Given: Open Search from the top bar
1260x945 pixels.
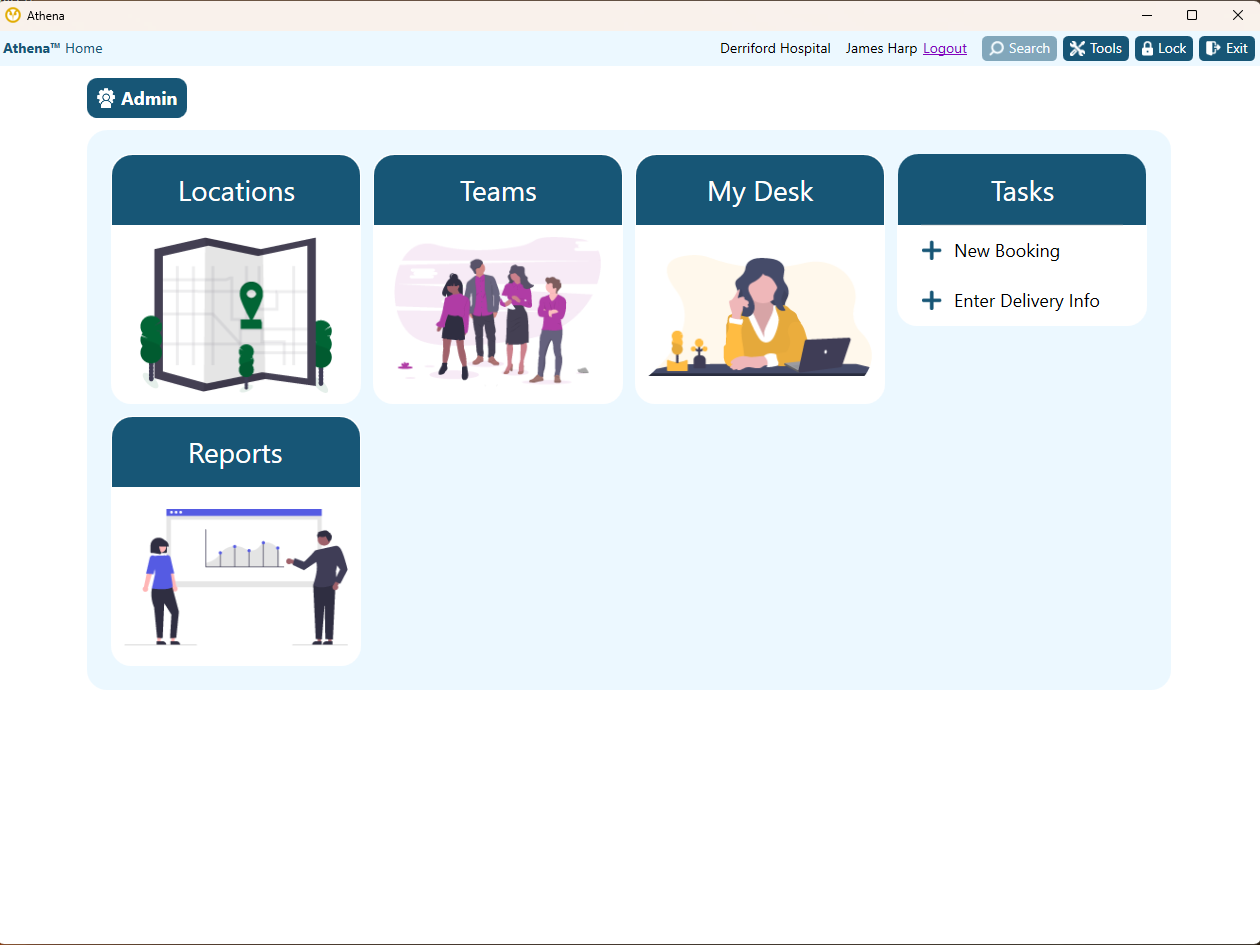Looking at the screenshot, I should coord(1019,48).
